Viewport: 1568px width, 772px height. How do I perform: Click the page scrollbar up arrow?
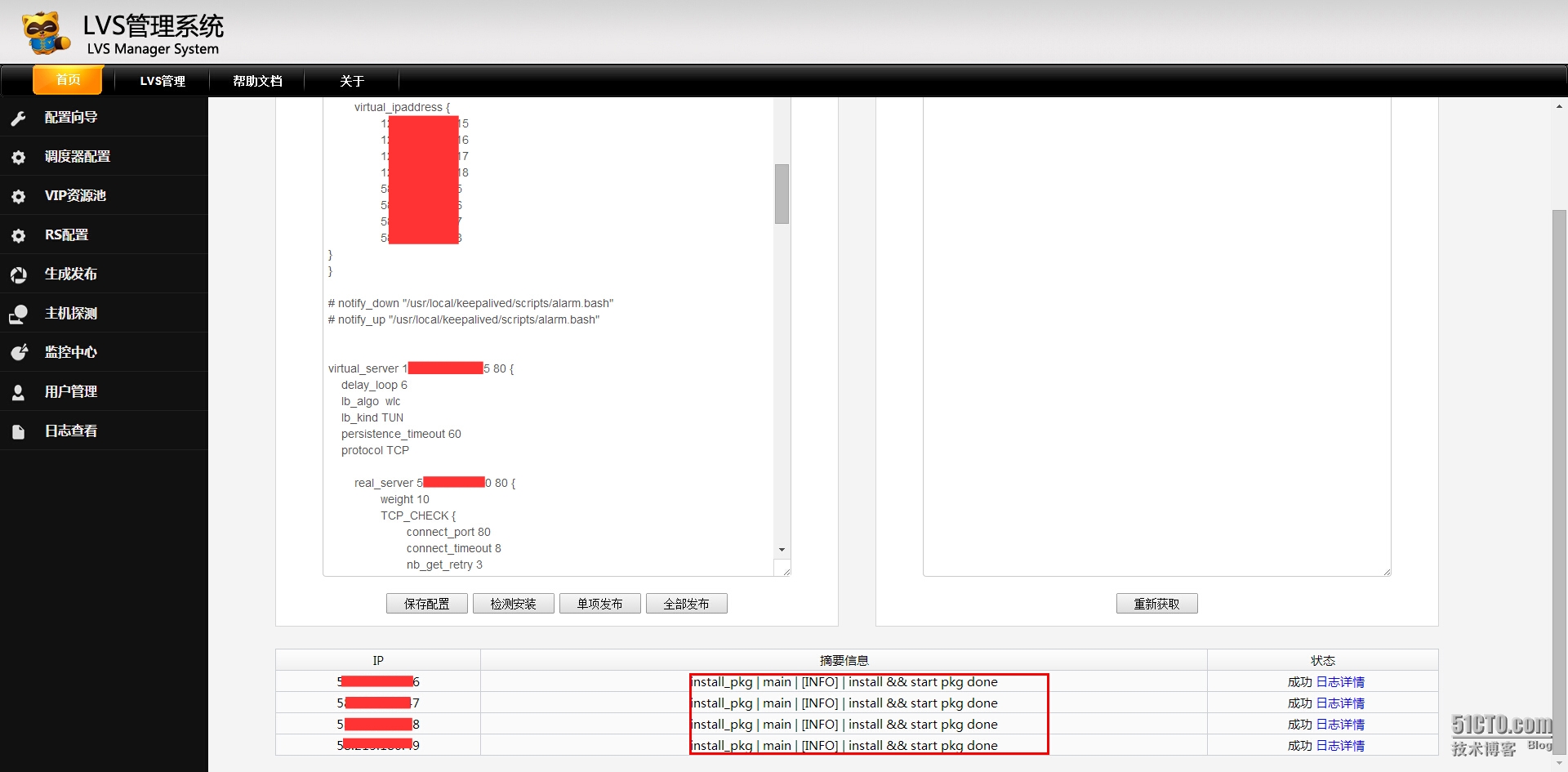(1559, 106)
